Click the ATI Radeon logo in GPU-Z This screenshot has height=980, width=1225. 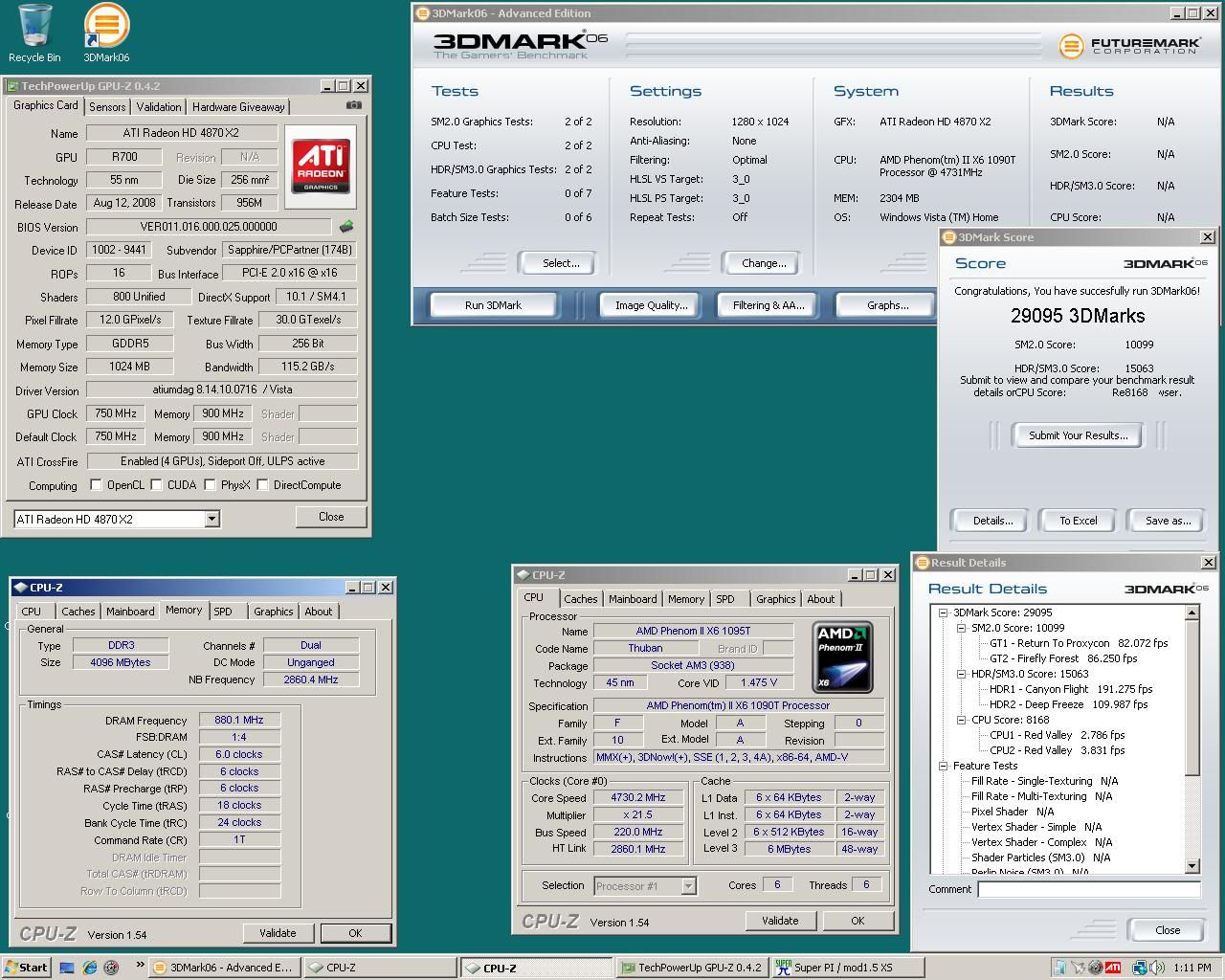coord(321,167)
